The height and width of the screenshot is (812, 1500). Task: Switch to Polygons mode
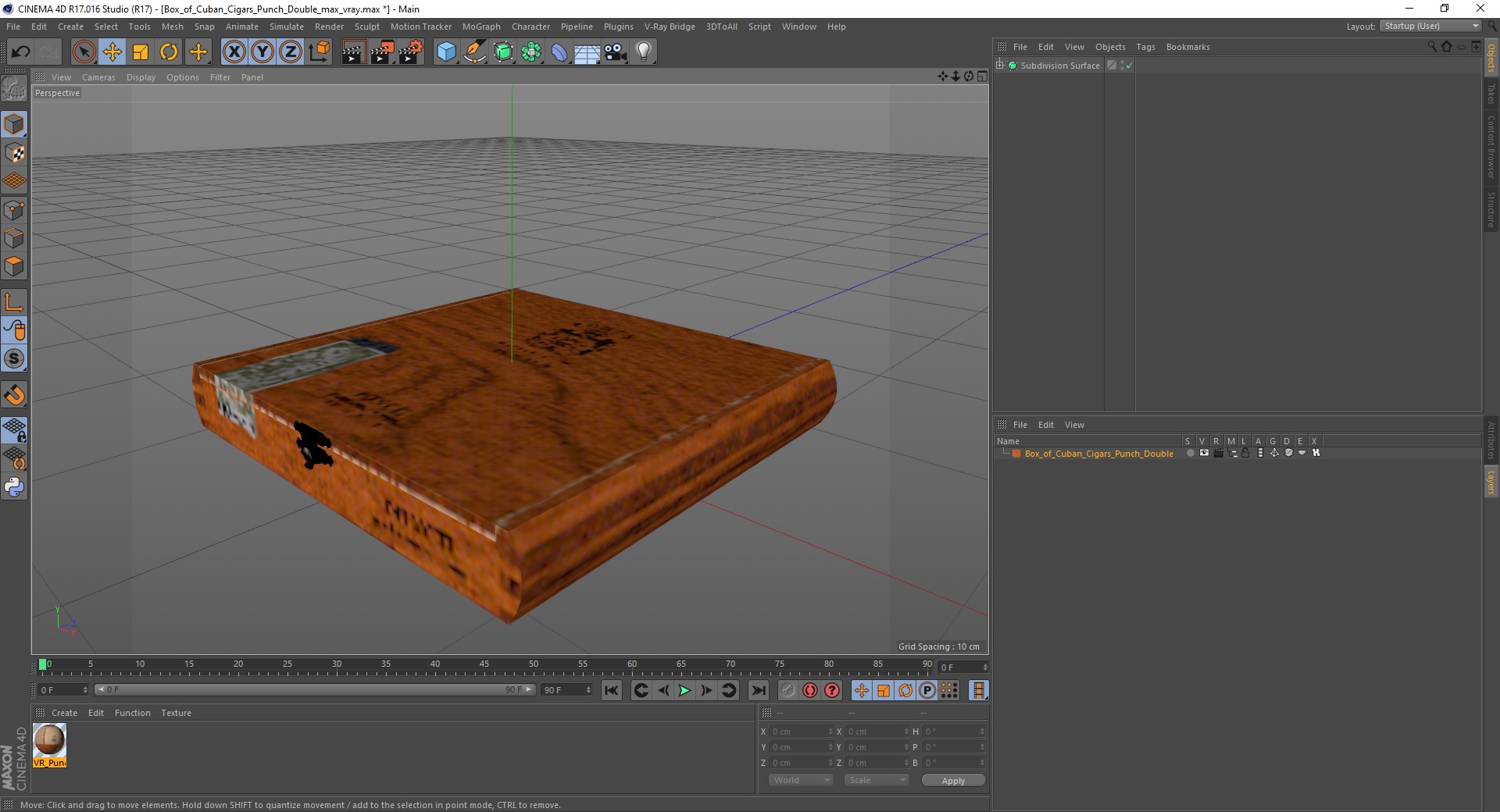(x=14, y=266)
